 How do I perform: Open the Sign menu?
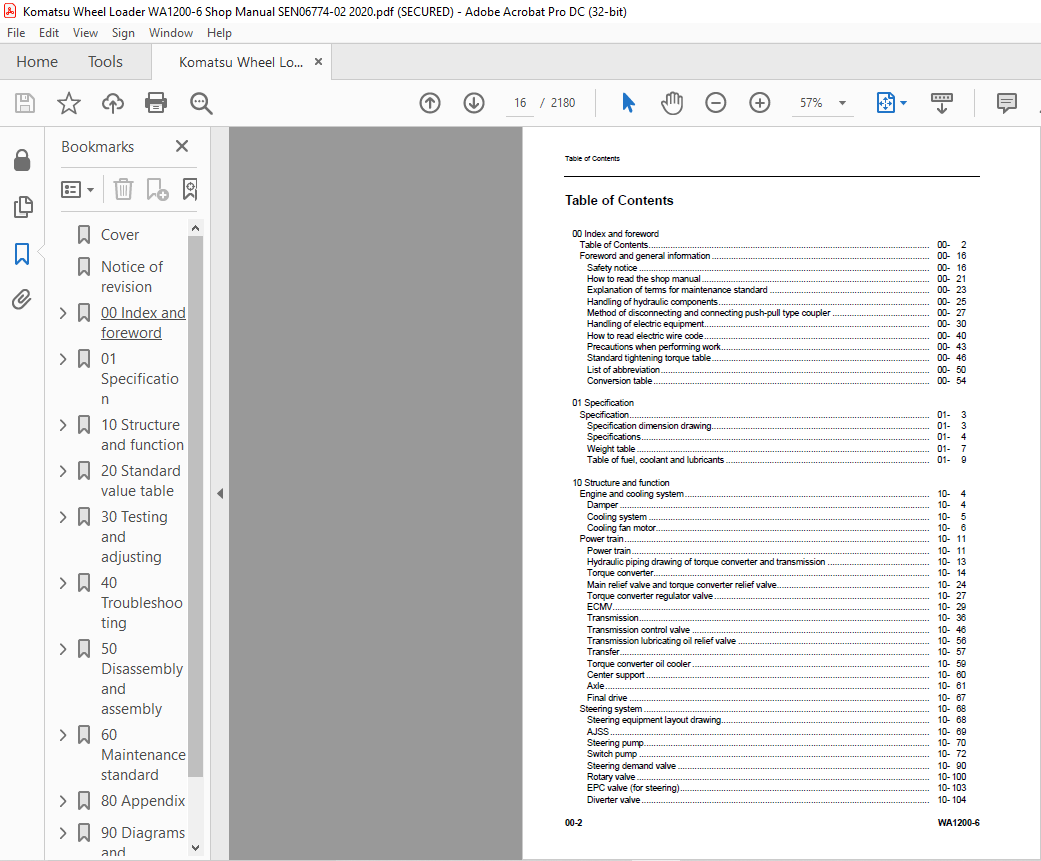point(123,33)
